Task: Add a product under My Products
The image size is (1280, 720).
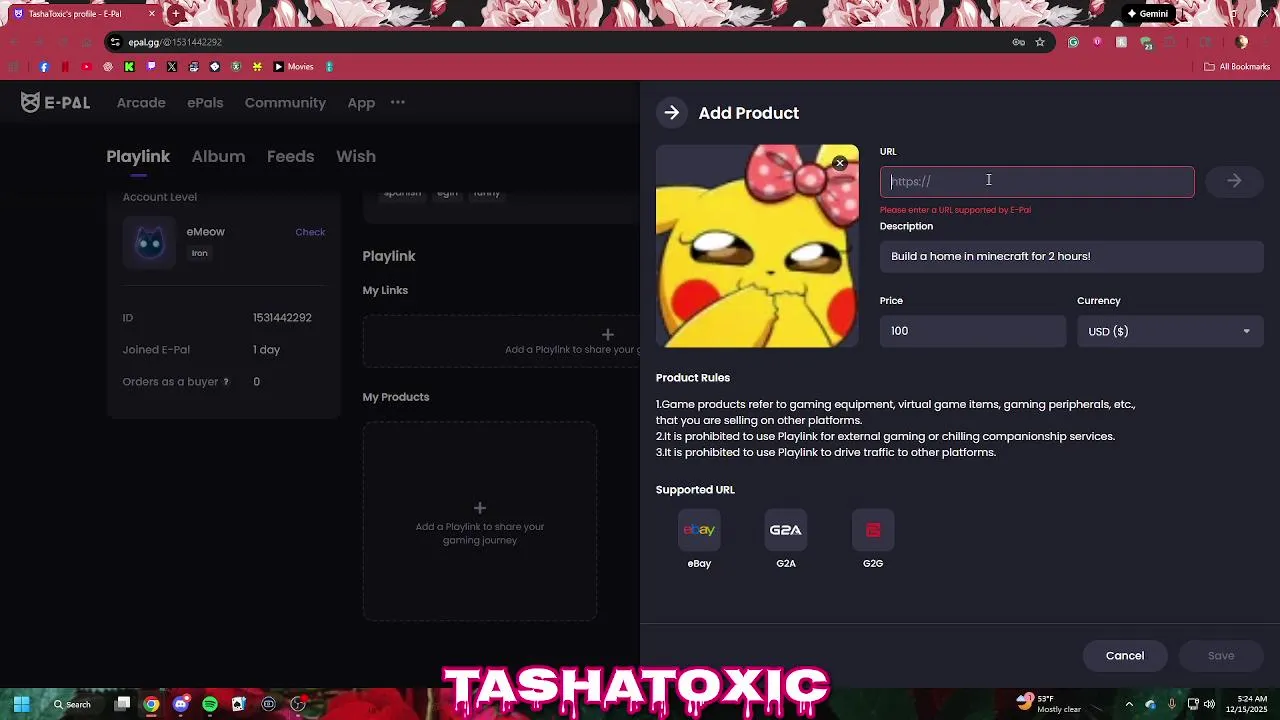Action: pos(480,521)
